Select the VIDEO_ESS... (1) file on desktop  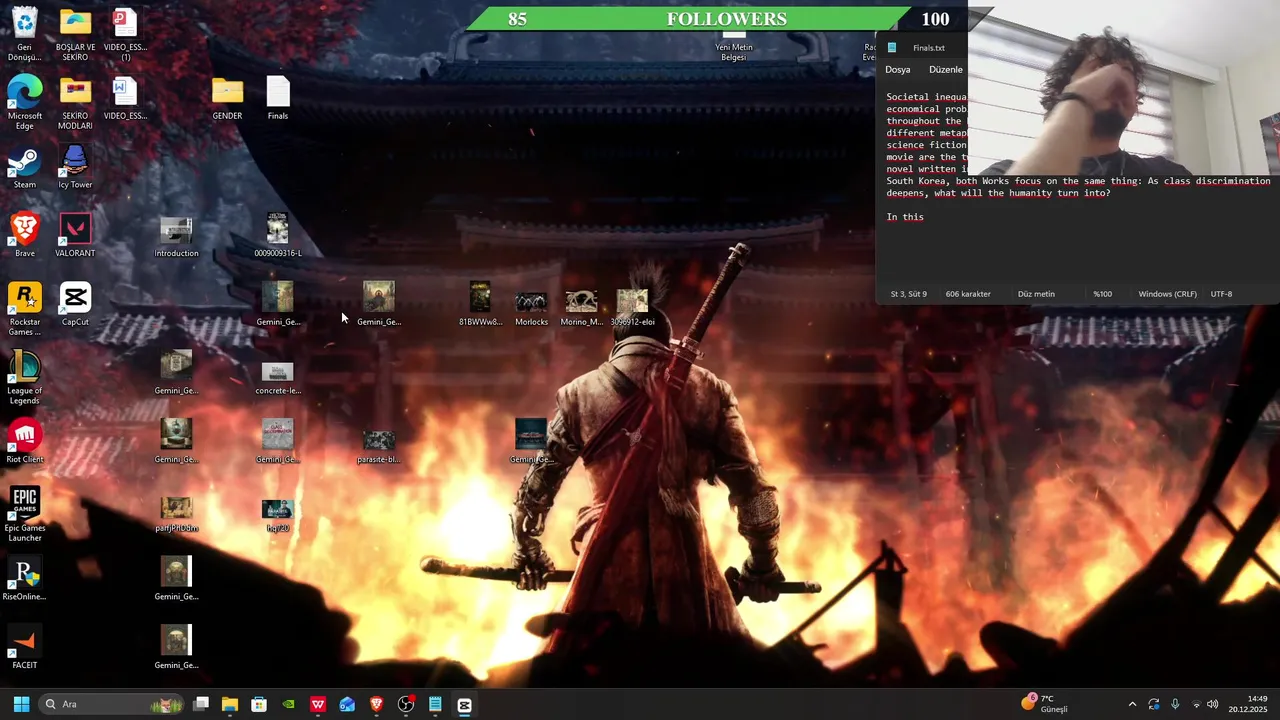pos(125,34)
